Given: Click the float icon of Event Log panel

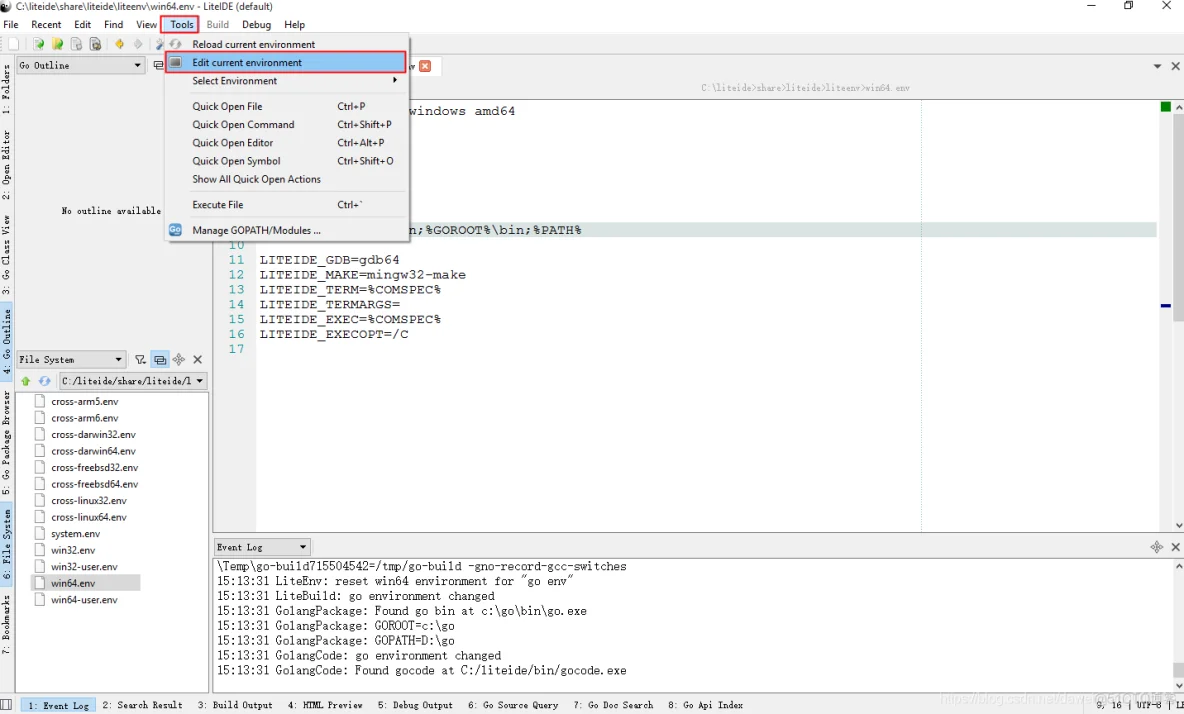Looking at the screenshot, I should [1156, 546].
